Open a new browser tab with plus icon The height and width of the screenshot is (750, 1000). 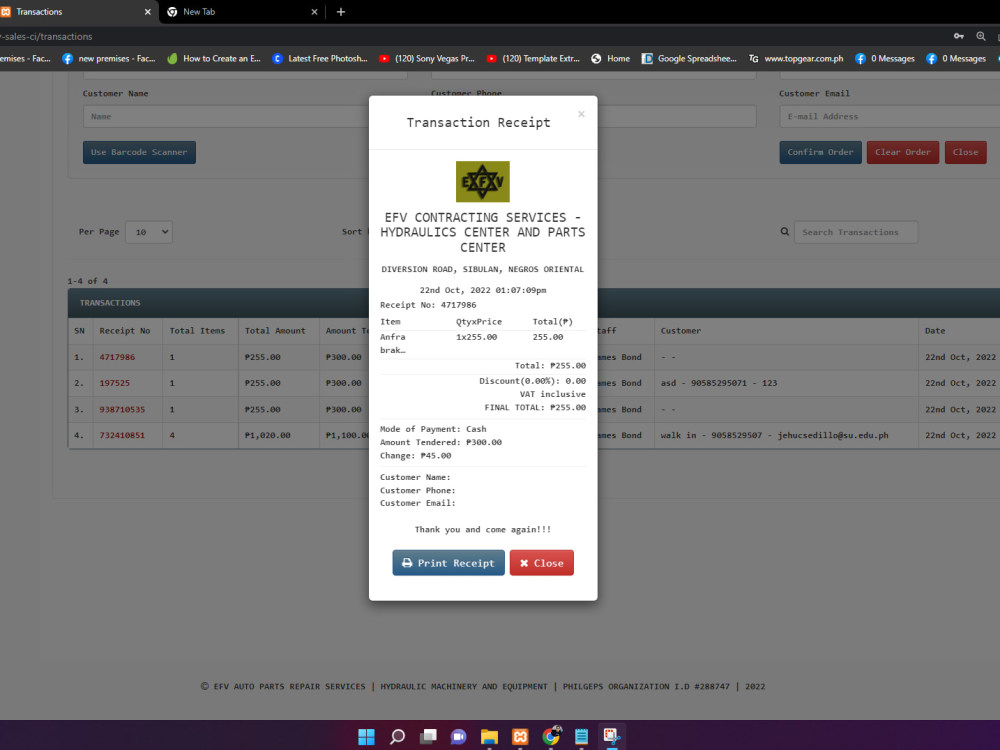pyautogui.click(x=341, y=11)
